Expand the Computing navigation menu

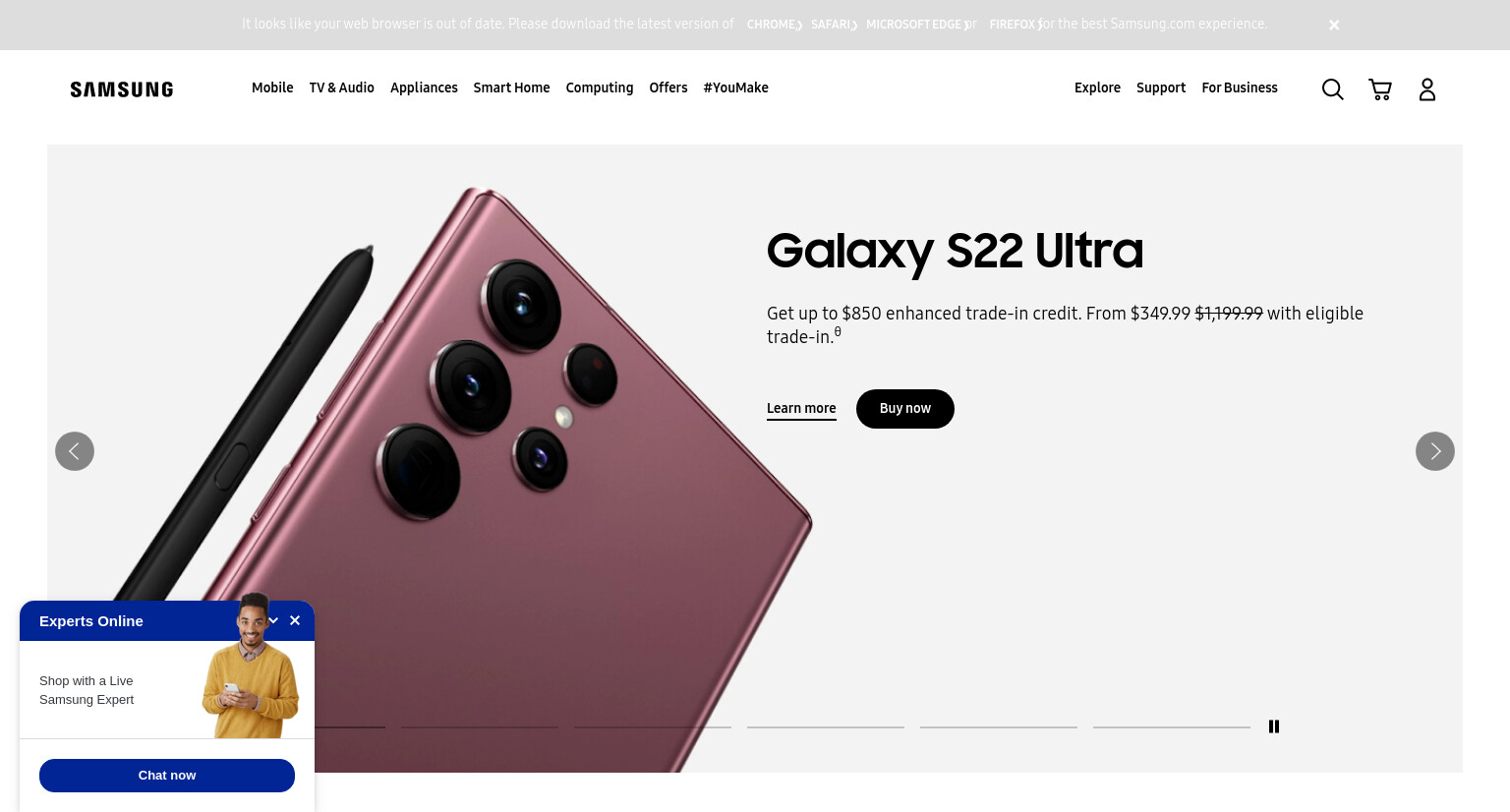(x=600, y=87)
